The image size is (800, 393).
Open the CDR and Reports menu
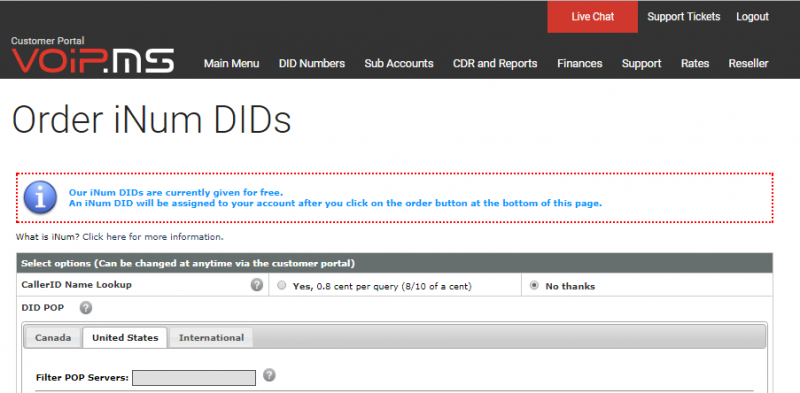coord(495,63)
